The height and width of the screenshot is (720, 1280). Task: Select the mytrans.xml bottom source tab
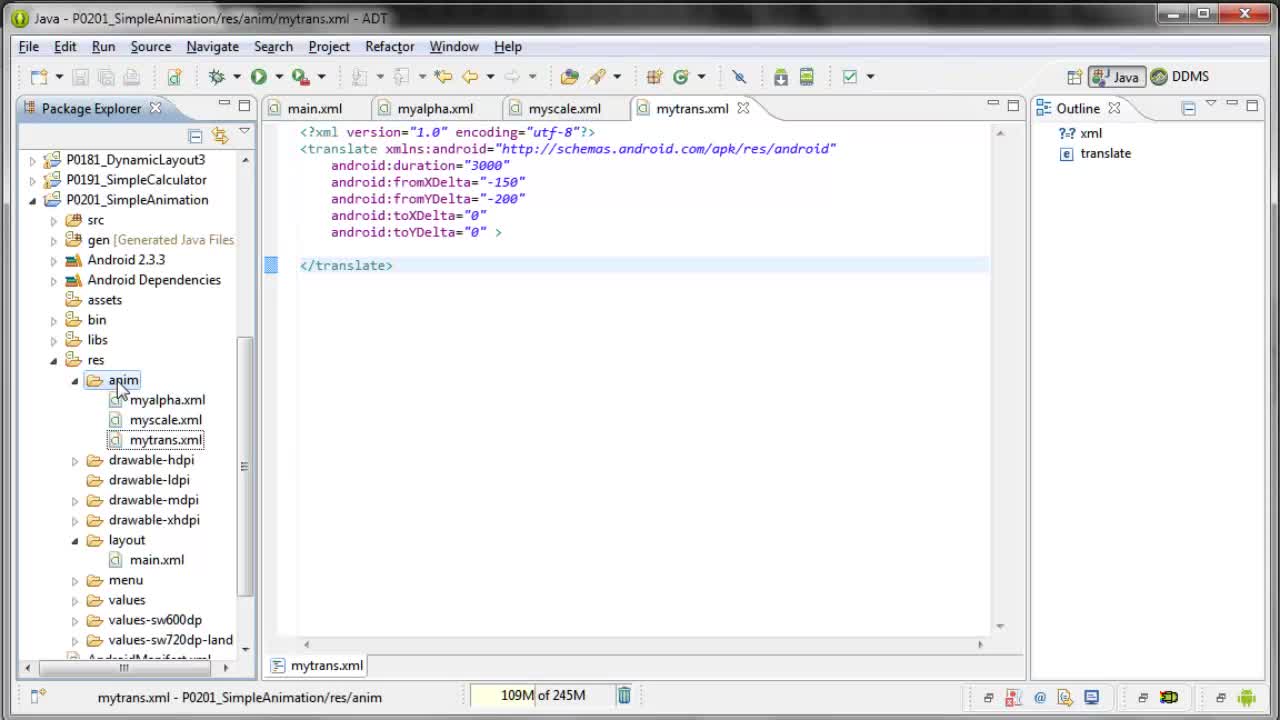click(x=318, y=666)
